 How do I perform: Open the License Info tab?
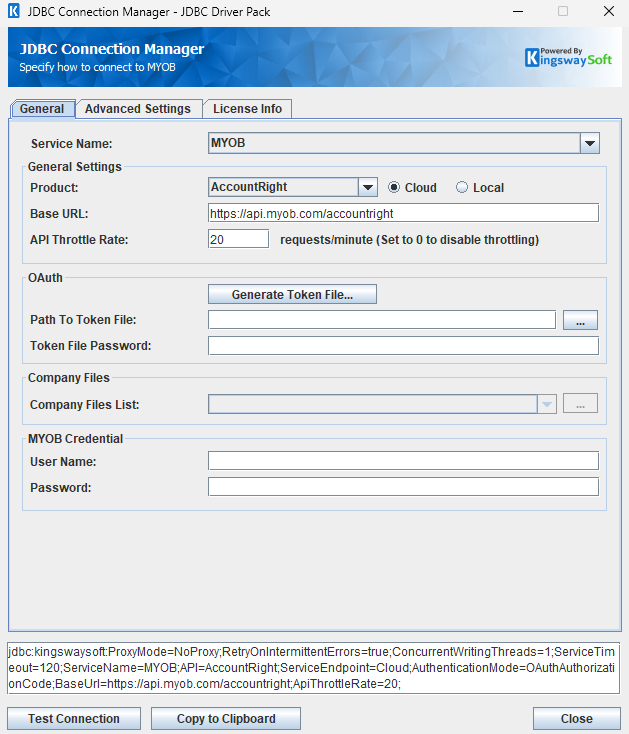point(248,109)
